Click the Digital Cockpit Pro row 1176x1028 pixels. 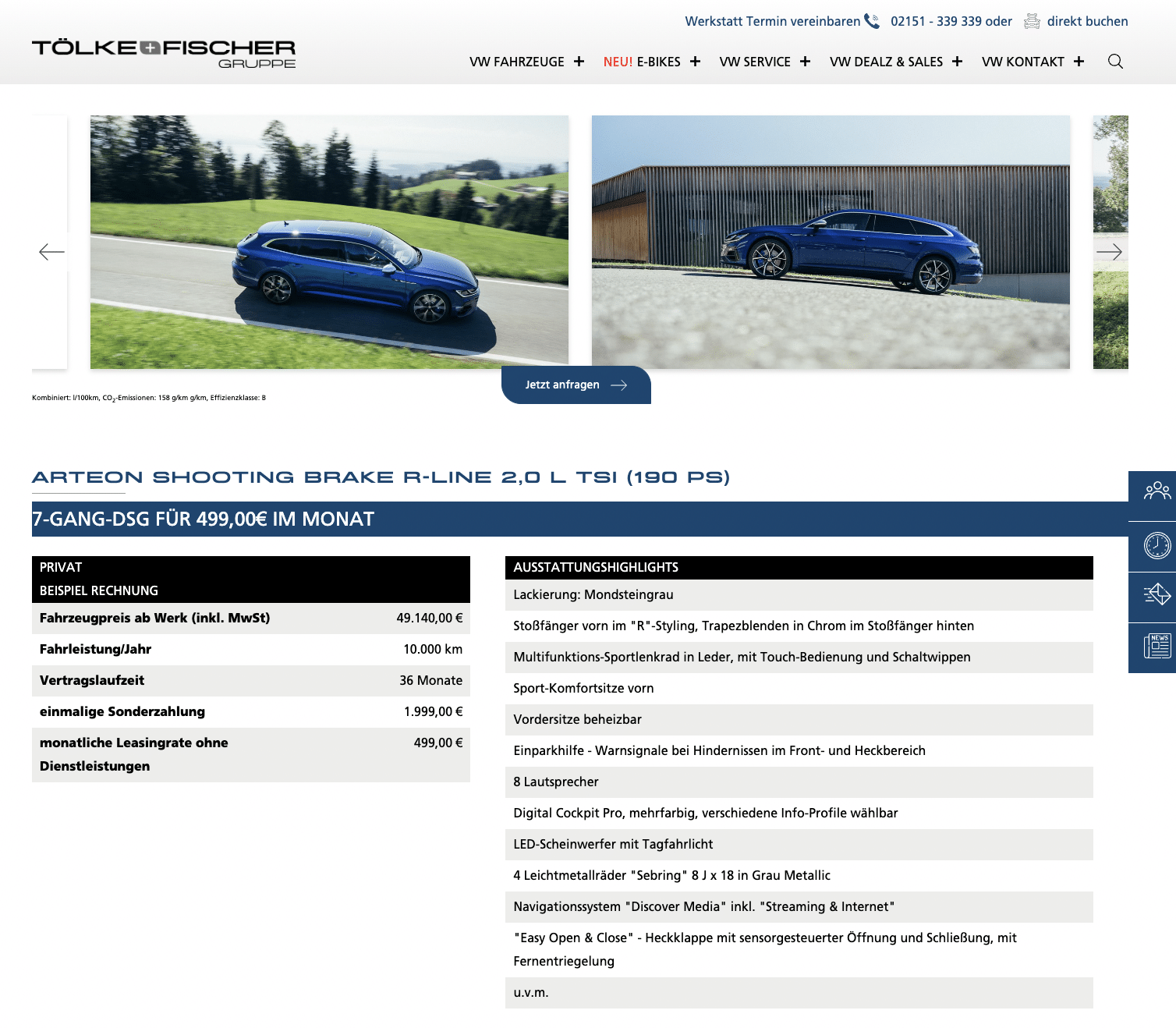799,814
